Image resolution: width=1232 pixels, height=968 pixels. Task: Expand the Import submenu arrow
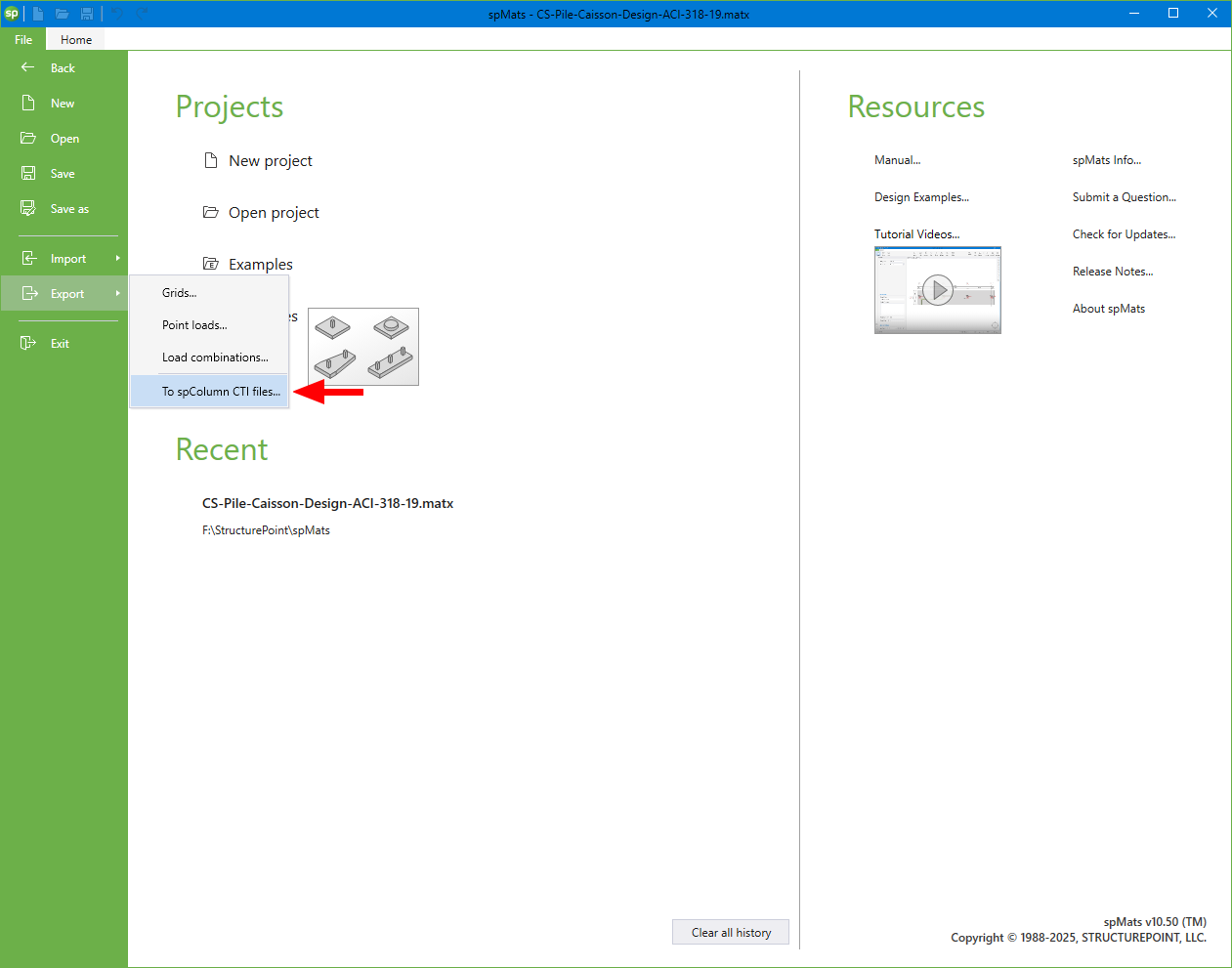click(x=117, y=258)
